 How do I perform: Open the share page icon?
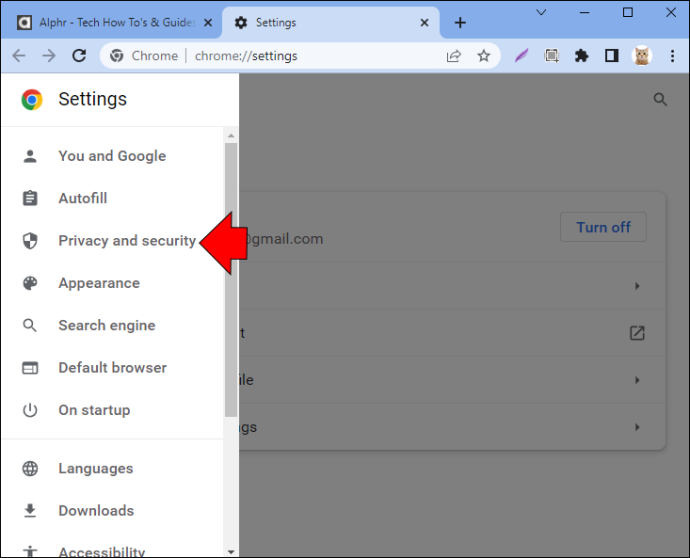454,56
